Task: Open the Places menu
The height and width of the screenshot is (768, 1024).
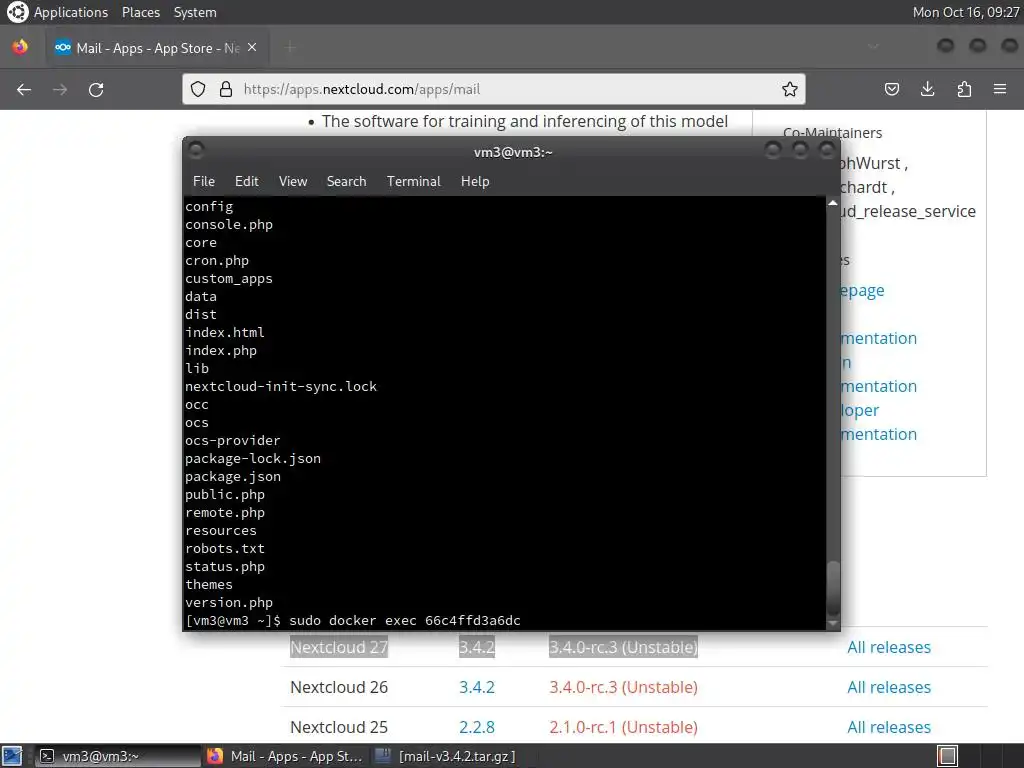Action: 140,12
